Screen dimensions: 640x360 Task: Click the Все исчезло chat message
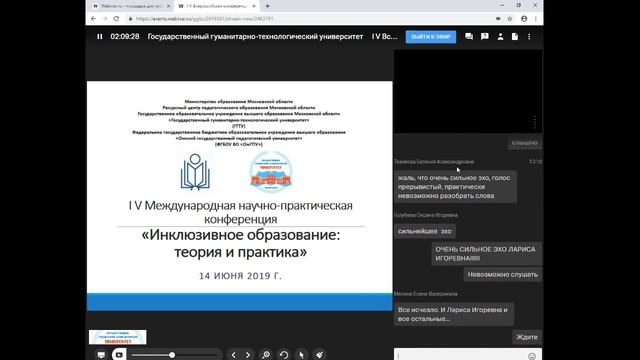tap(454, 314)
